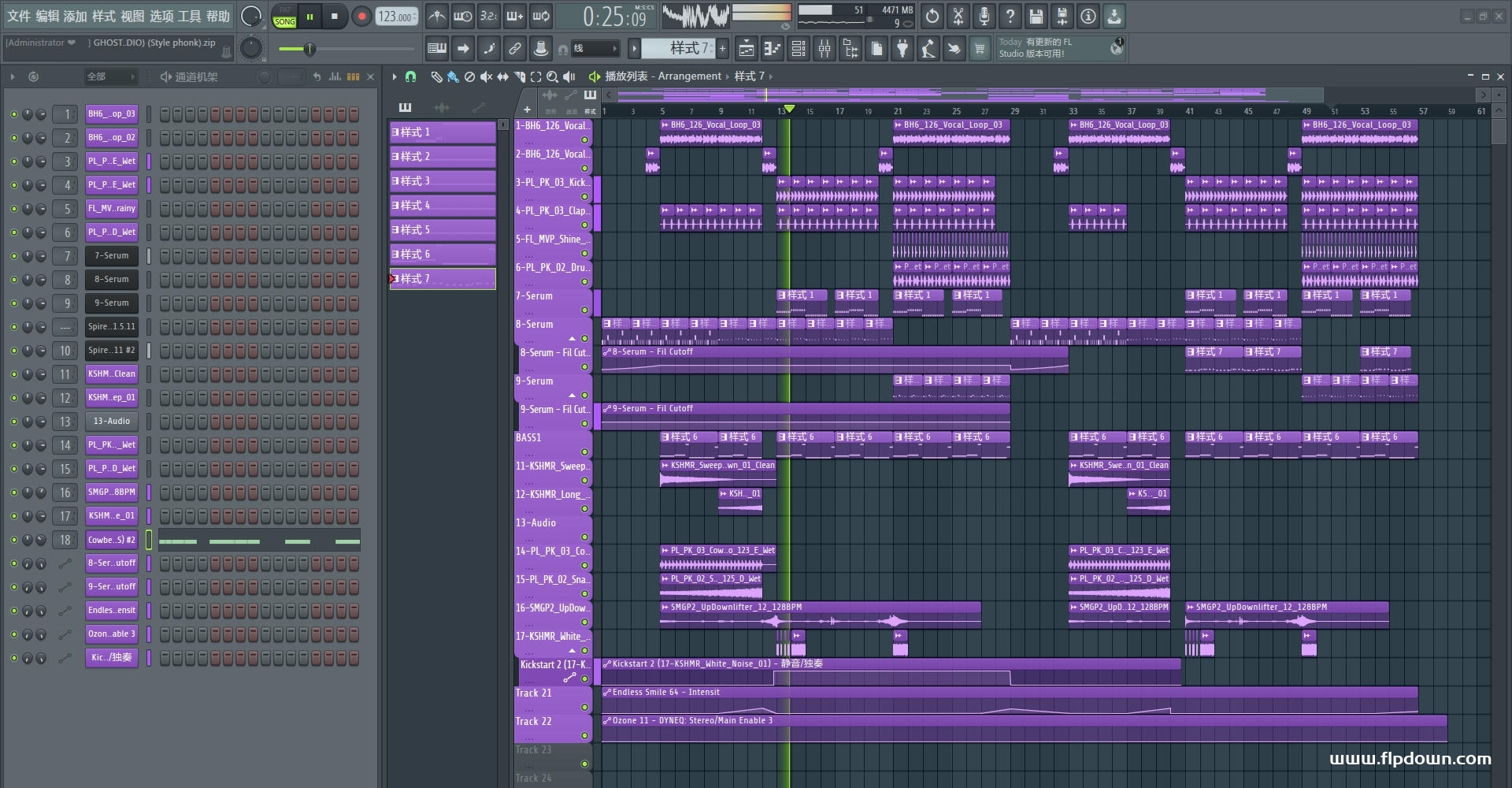Open the 文件 menu
The height and width of the screenshot is (788, 1512).
[19, 16]
